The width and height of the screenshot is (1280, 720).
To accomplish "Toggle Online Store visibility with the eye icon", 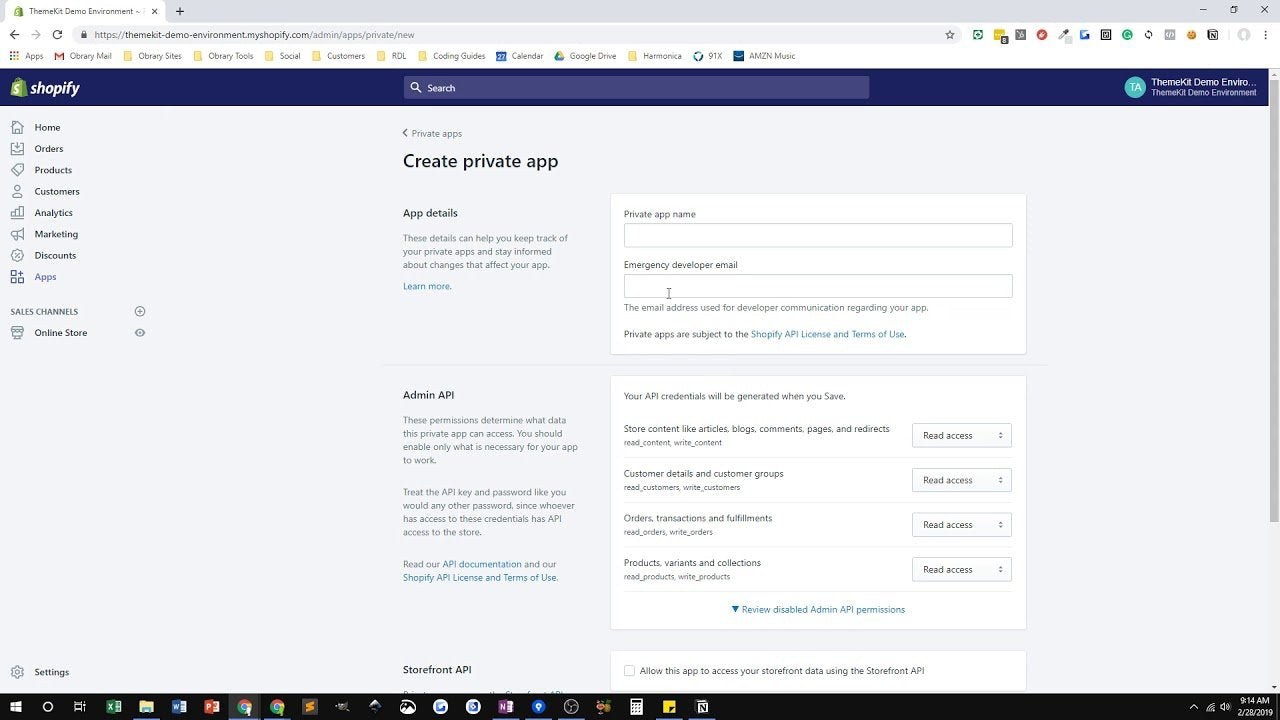I will click(140, 332).
